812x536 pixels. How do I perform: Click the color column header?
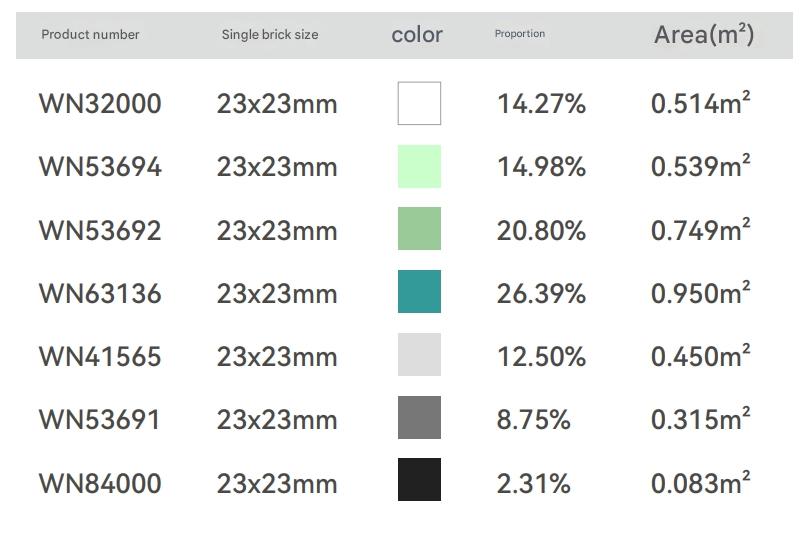(x=417, y=35)
